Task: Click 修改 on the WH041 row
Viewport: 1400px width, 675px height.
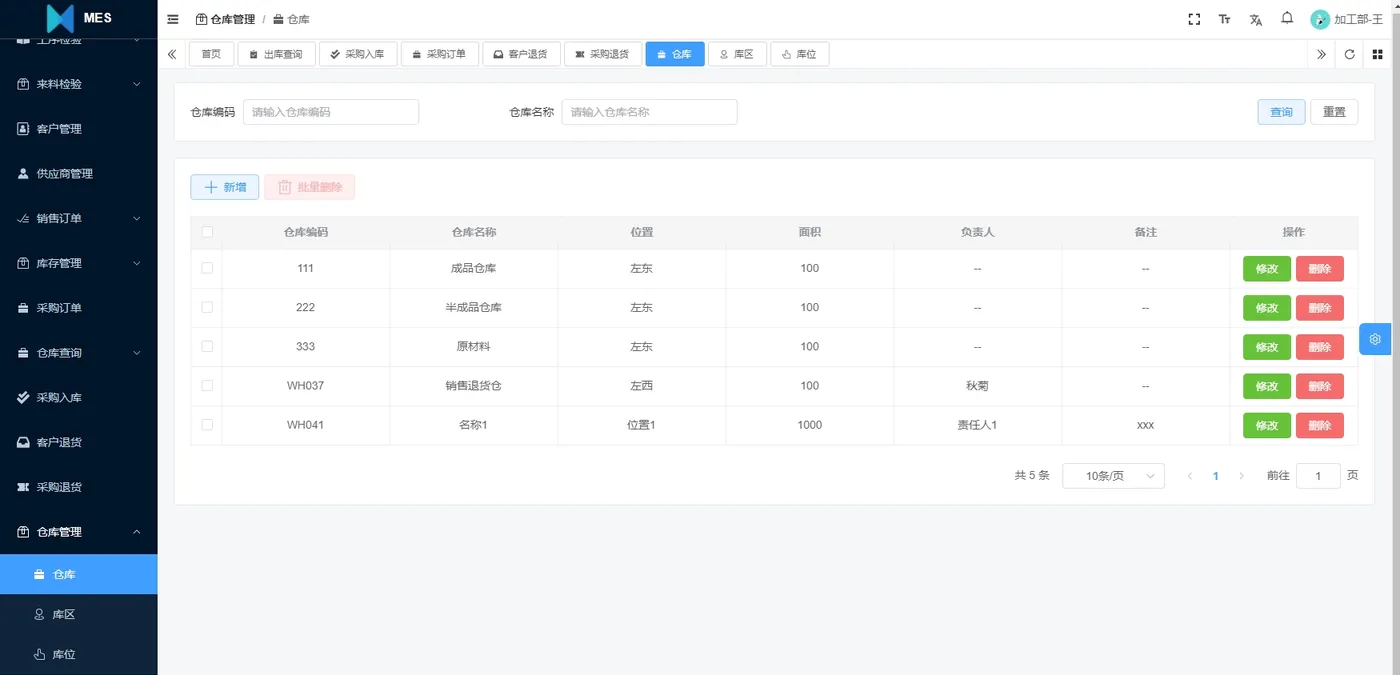Action: pyautogui.click(x=1266, y=425)
